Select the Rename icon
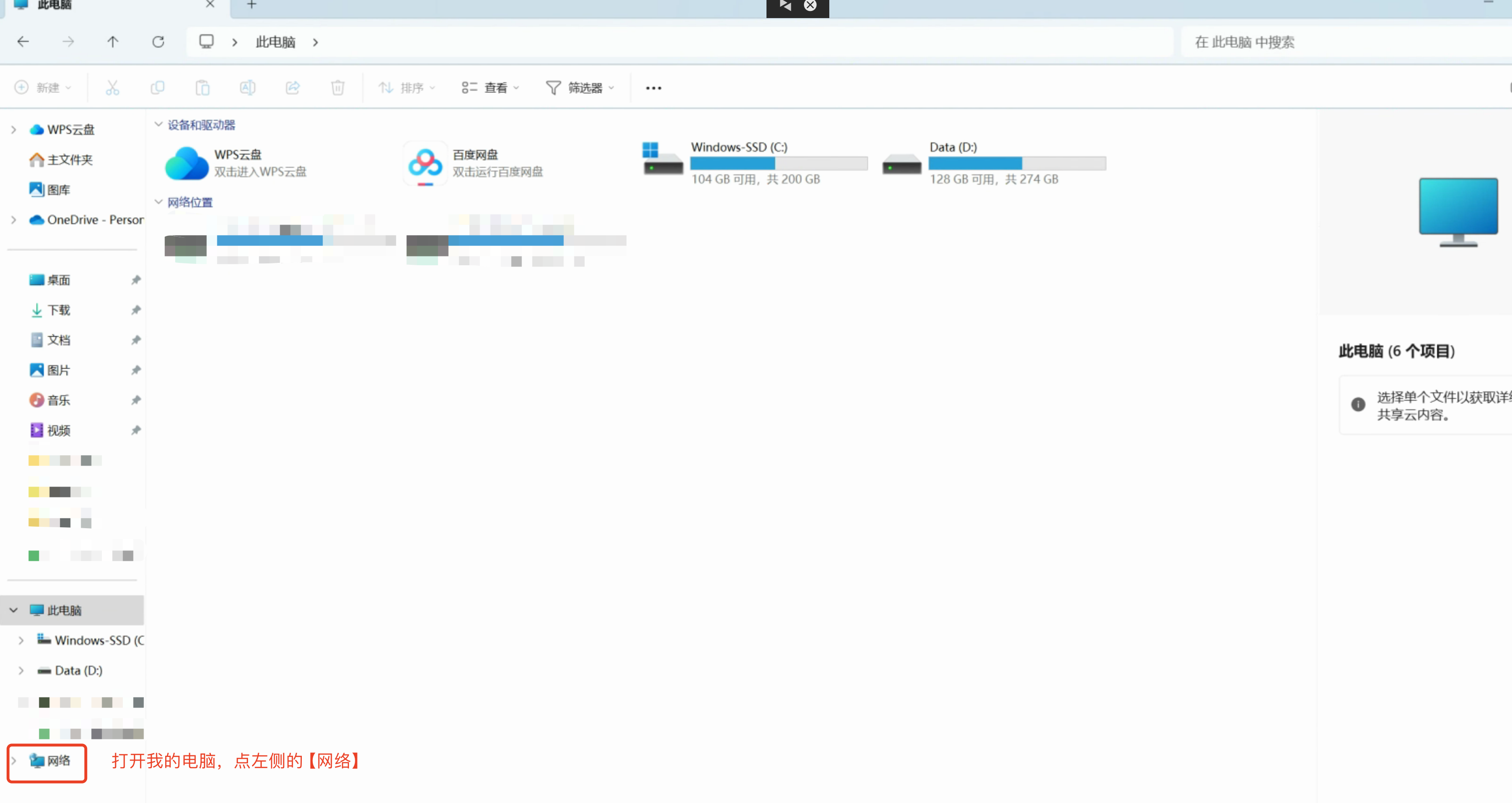Image resolution: width=1512 pixels, height=803 pixels. coord(247,87)
